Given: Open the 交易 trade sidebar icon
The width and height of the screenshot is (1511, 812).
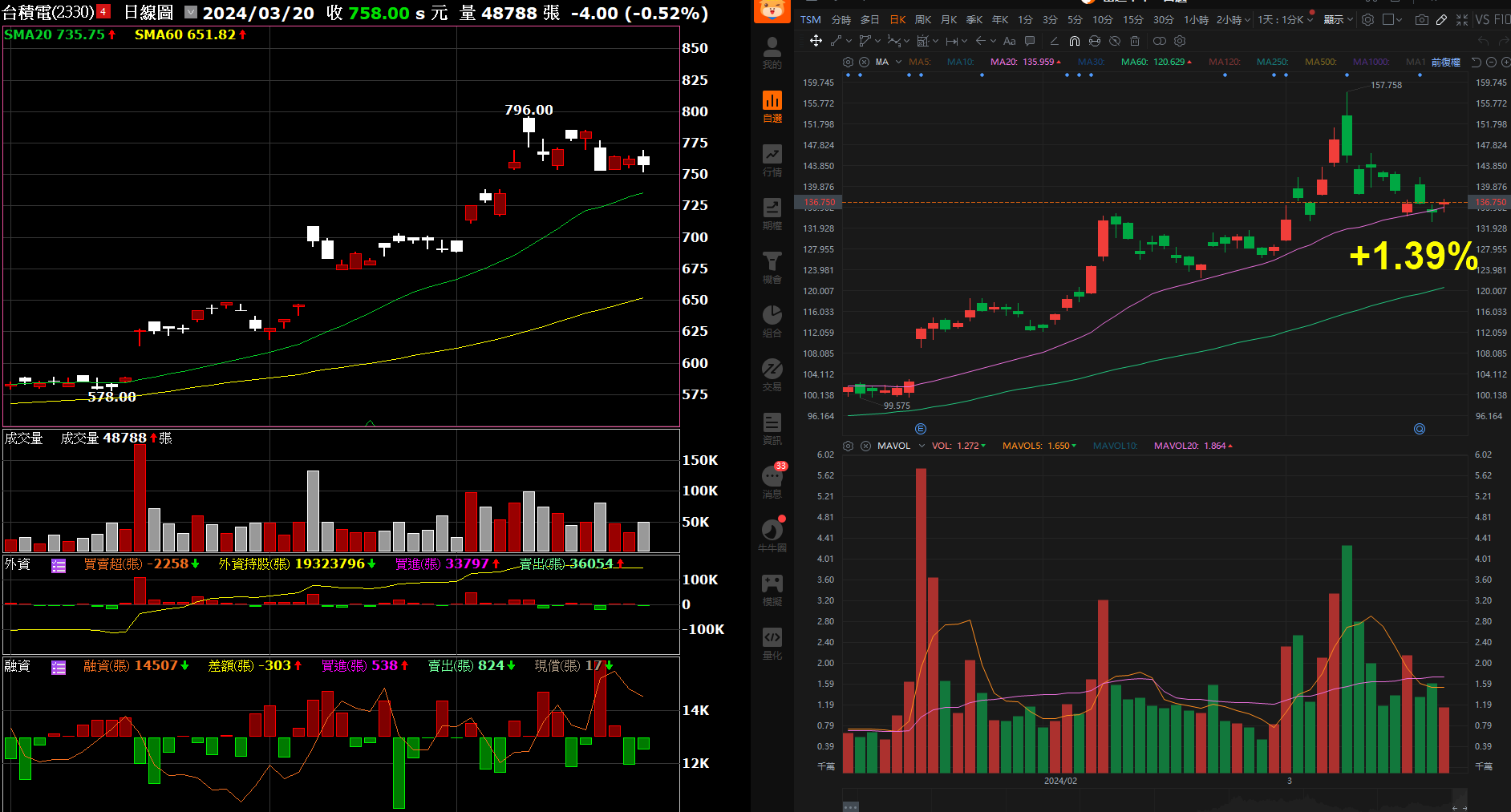Looking at the screenshot, I should (772, 375).
